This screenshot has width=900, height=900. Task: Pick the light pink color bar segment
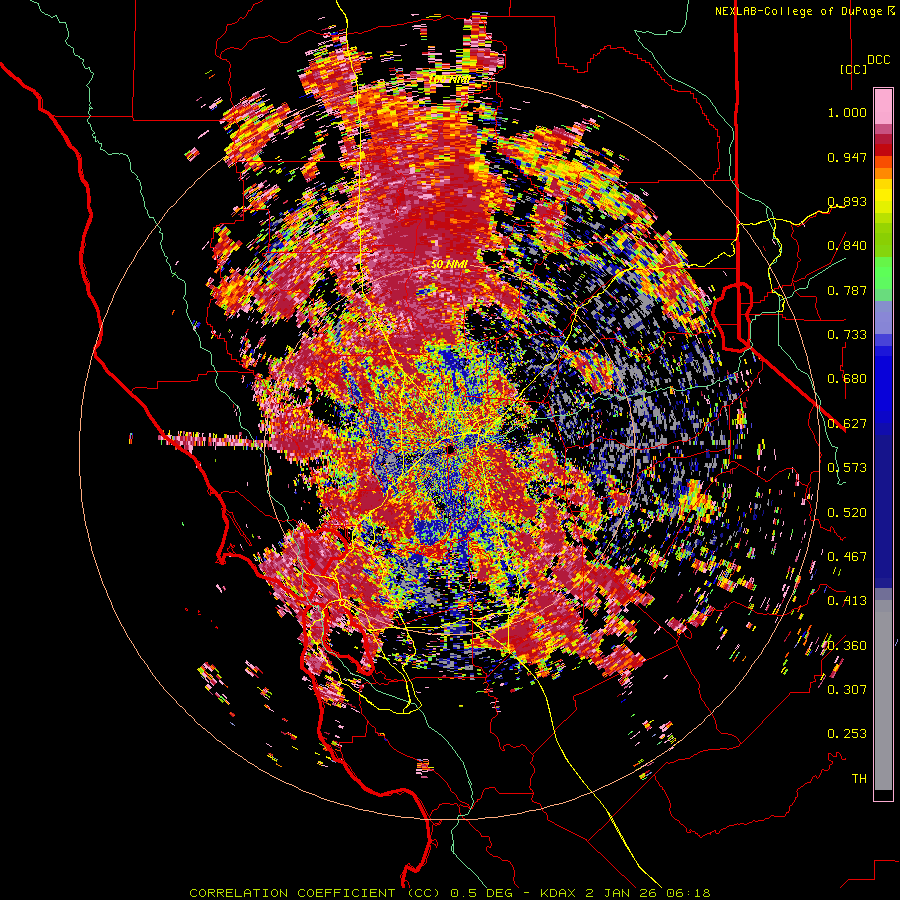coord(883,107)
